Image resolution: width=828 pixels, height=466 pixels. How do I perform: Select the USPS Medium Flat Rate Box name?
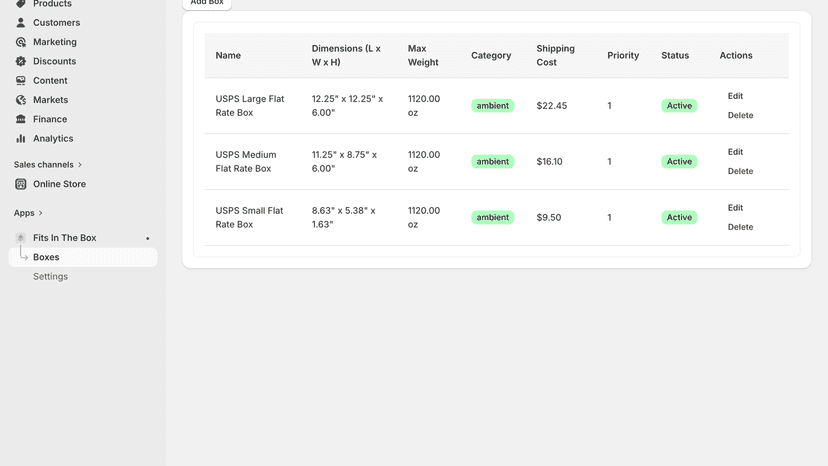(x=246, y=162)
